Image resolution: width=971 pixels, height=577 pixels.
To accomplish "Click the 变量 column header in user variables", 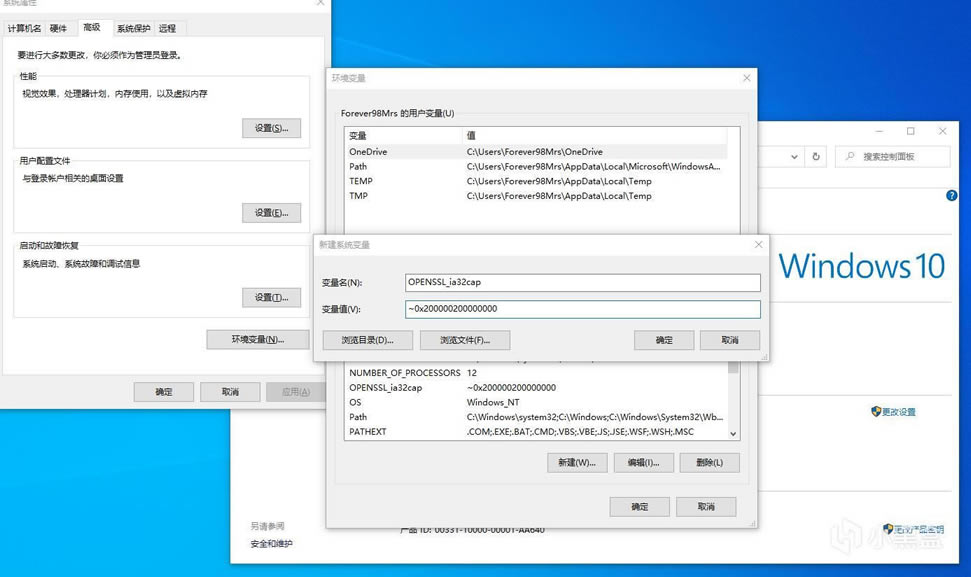I will 403,136.
